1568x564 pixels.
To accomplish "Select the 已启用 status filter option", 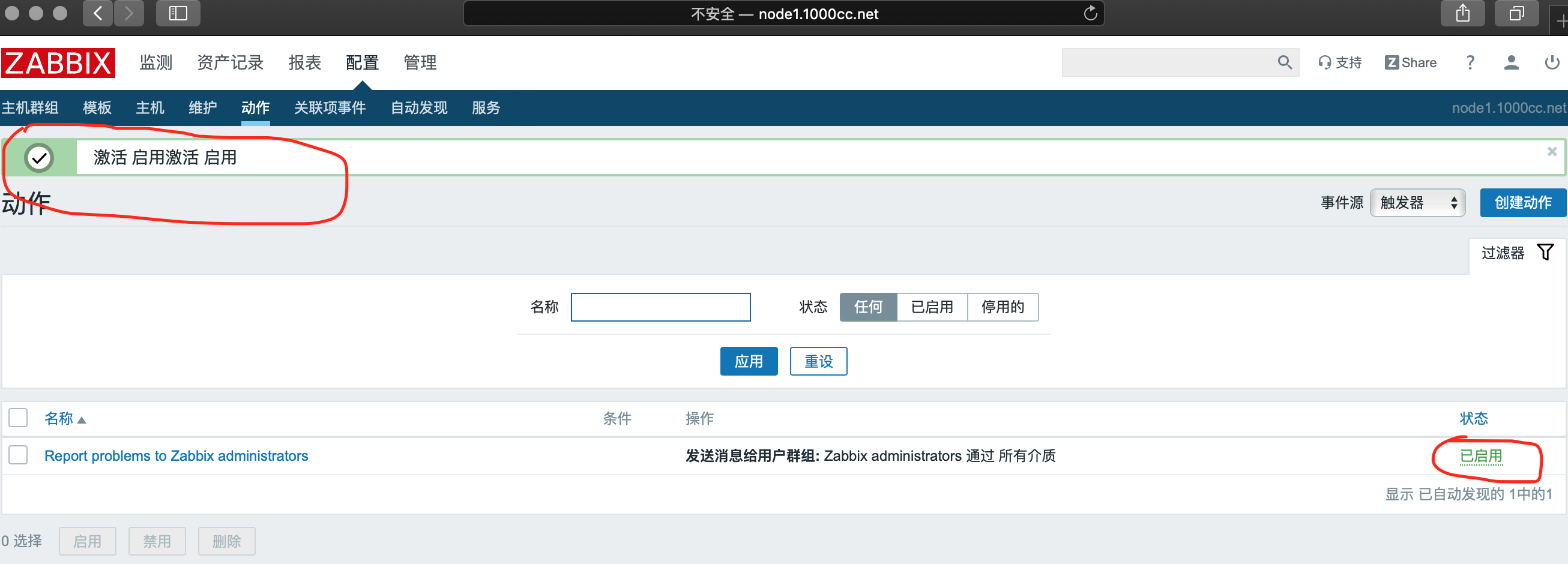I will (x=931, y=307).
